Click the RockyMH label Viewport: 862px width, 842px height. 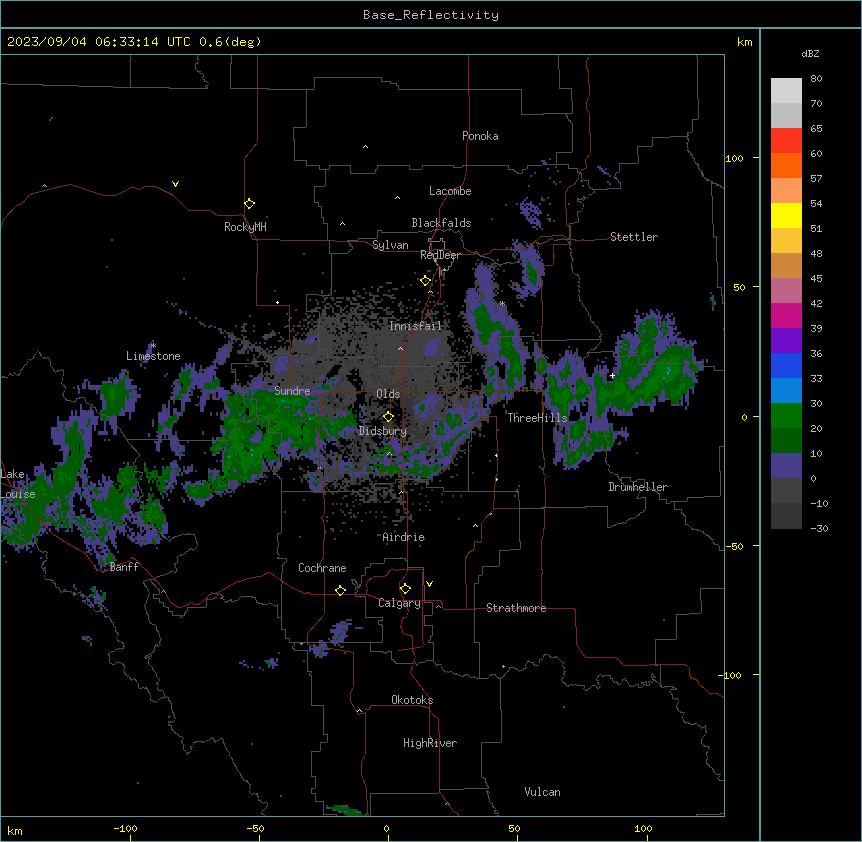[245, 227]
